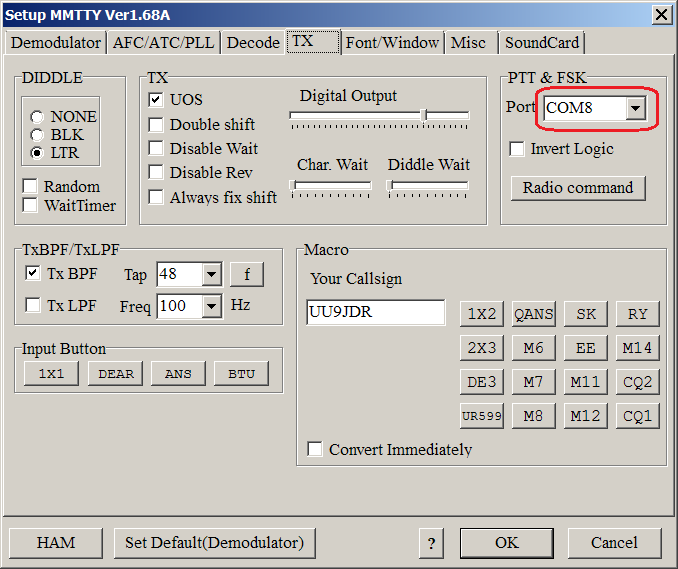Click the CQ1 macro button
Screen dimensions: 678x569
click(638, 416)
